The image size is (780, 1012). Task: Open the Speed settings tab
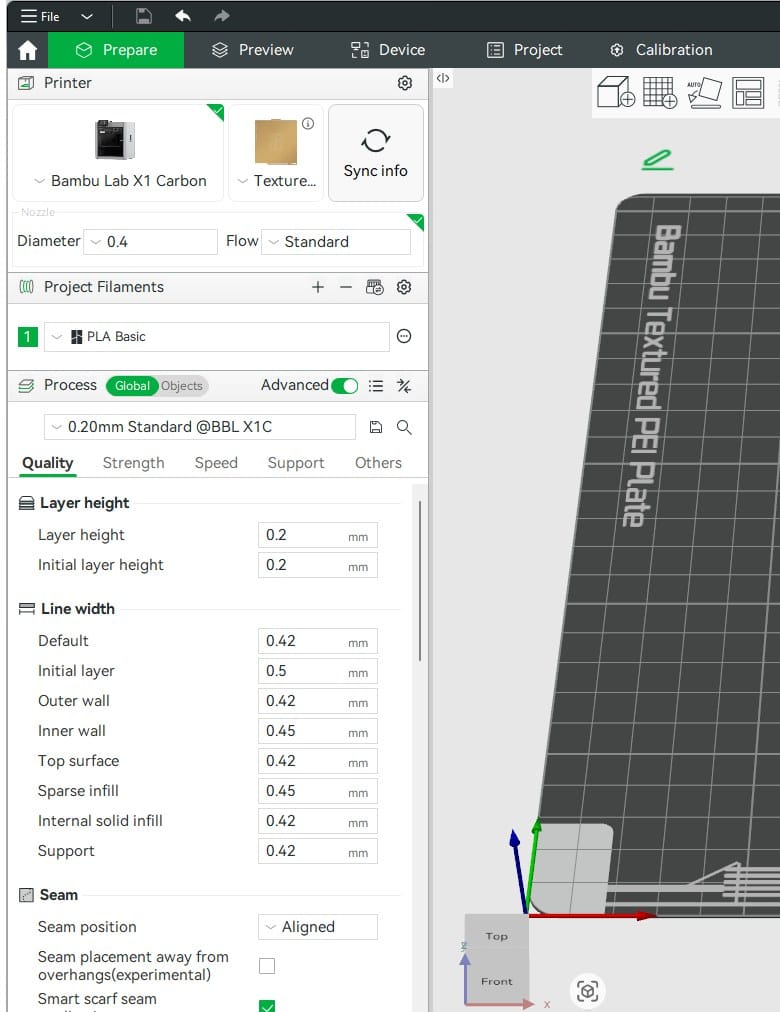click(216, 463)
